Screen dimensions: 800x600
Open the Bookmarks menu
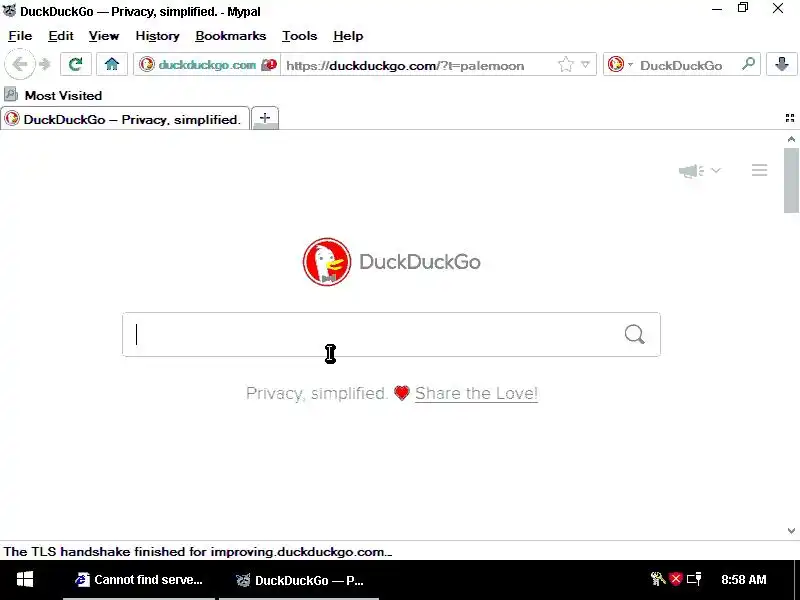click(231, 36)
